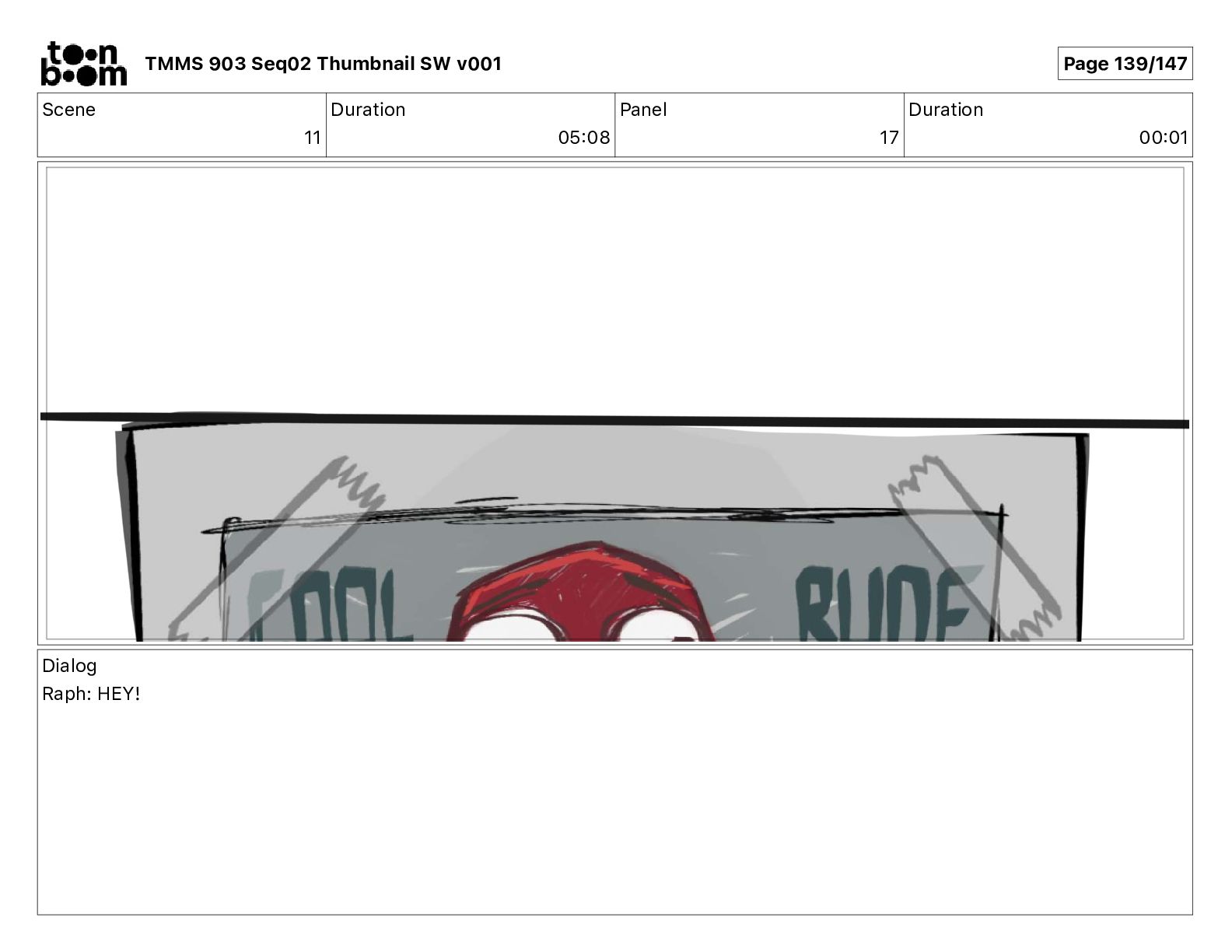The width and height of the screenshot is (1232, 952).
Task: Select the panel number value '17'
Action: [x=889, y=138]
